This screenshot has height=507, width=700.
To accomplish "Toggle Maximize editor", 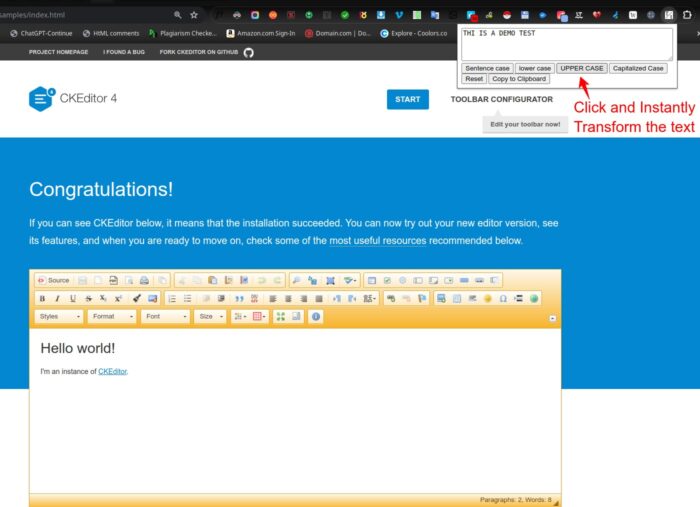I will pos(280,316).
